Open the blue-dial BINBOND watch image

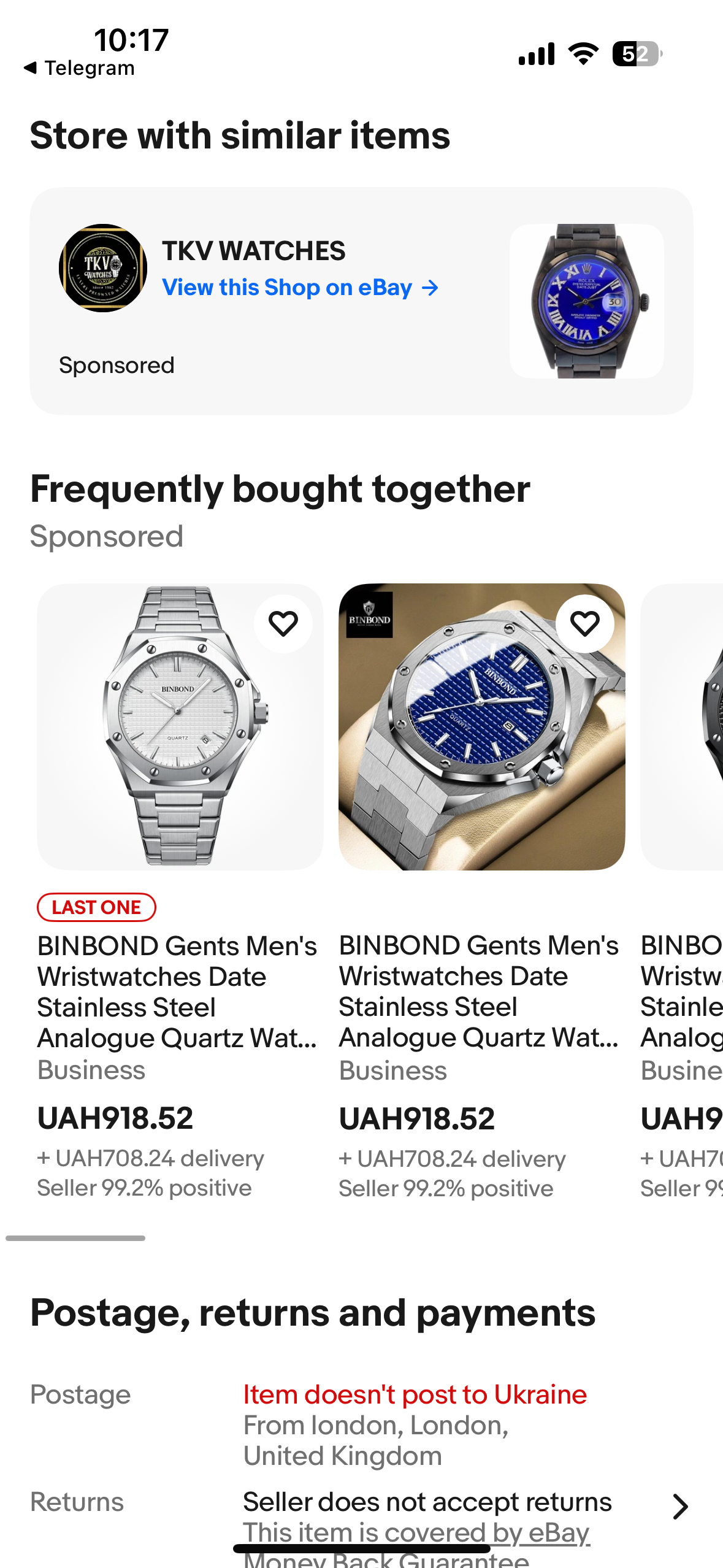click(481, 726)
